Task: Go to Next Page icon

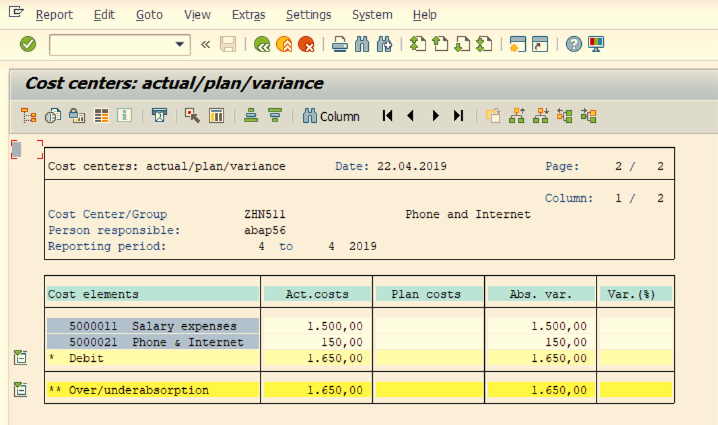Action: [462, 44]
